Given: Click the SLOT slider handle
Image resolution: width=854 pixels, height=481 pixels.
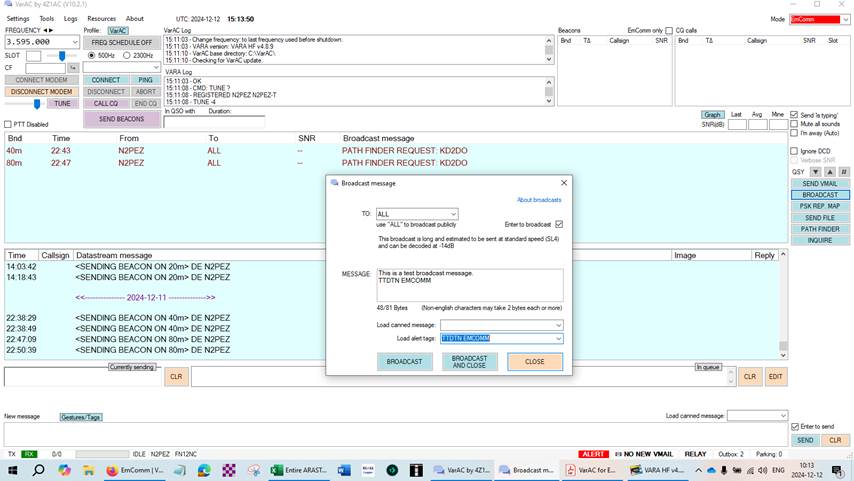Looking at the screenshot, I should [x=62, y=56].
